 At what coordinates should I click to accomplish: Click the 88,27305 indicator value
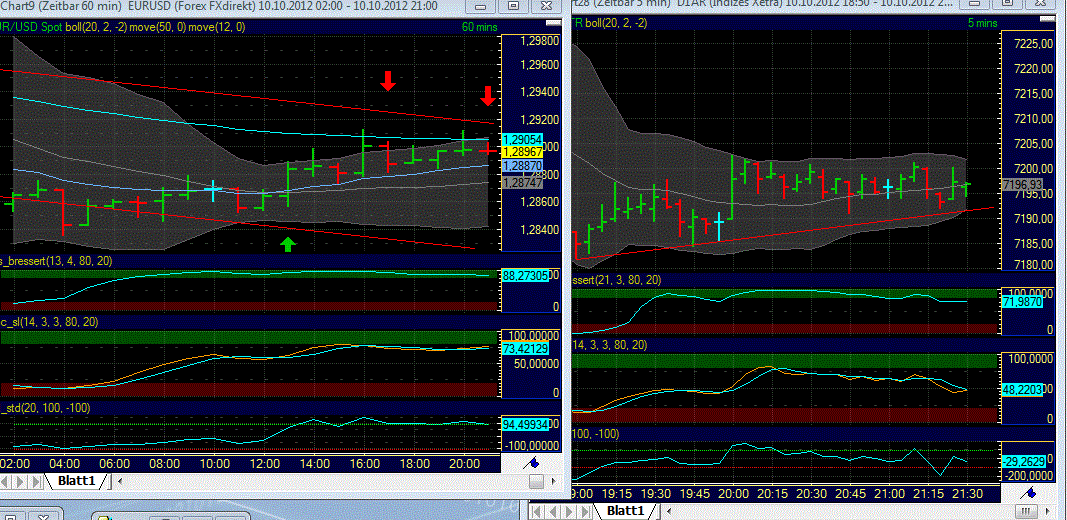pos(524,276)
